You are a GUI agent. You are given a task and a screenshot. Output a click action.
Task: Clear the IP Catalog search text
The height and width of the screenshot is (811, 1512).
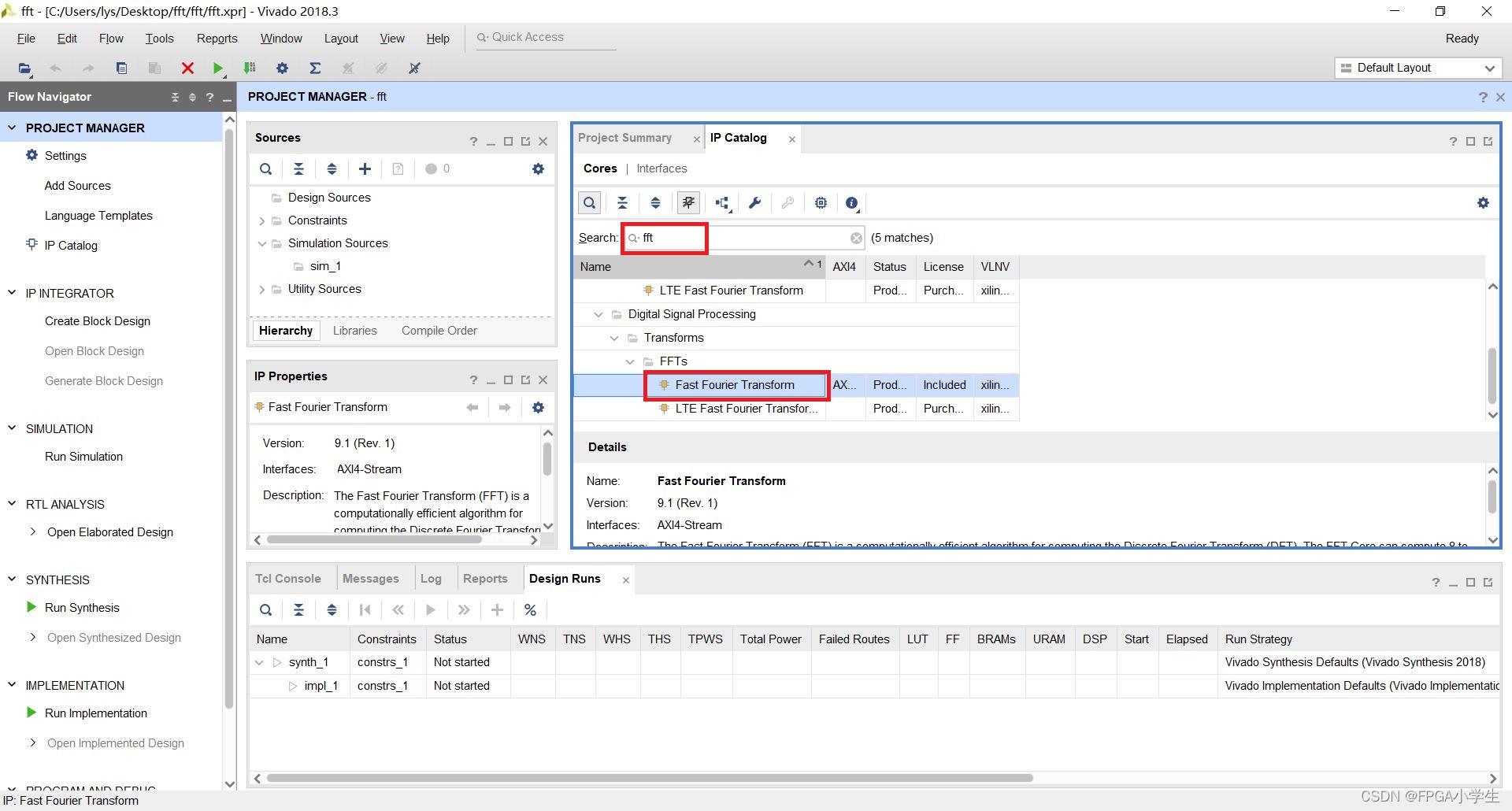856,238
